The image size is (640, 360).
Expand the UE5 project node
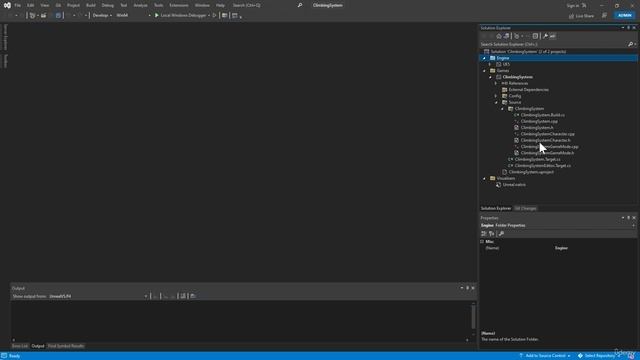pos(490,64)
